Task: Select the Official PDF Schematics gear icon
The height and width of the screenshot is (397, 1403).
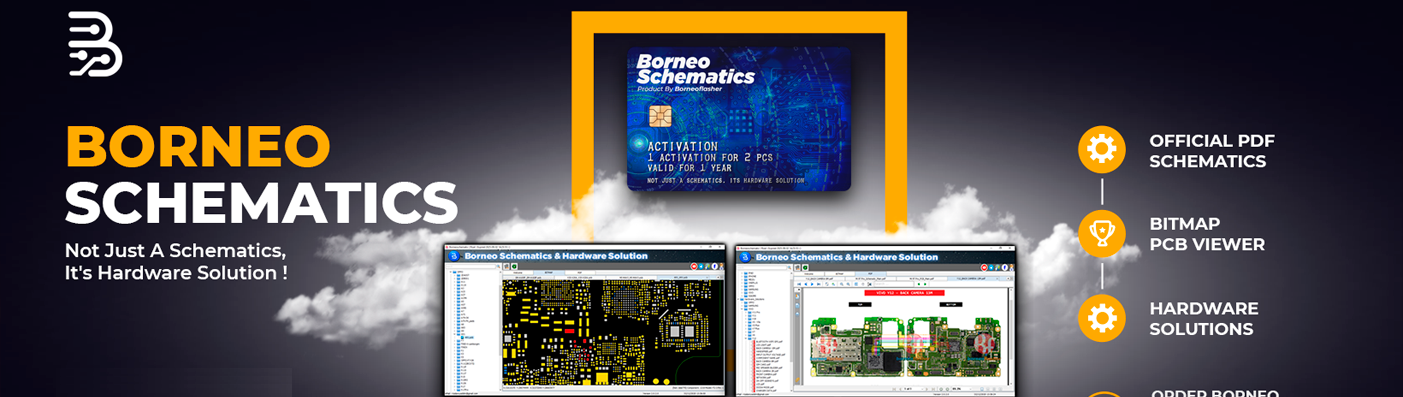Action: click(x=1101, y=149)
